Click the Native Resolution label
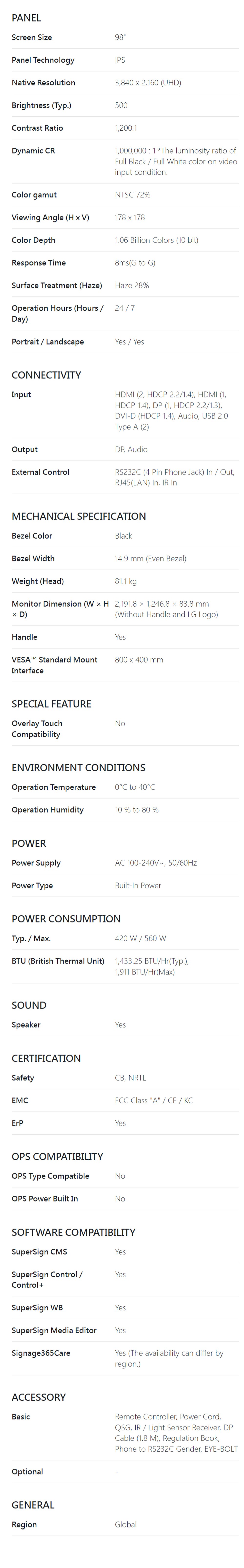The image size is (244, 1568). tap(43, 82)
